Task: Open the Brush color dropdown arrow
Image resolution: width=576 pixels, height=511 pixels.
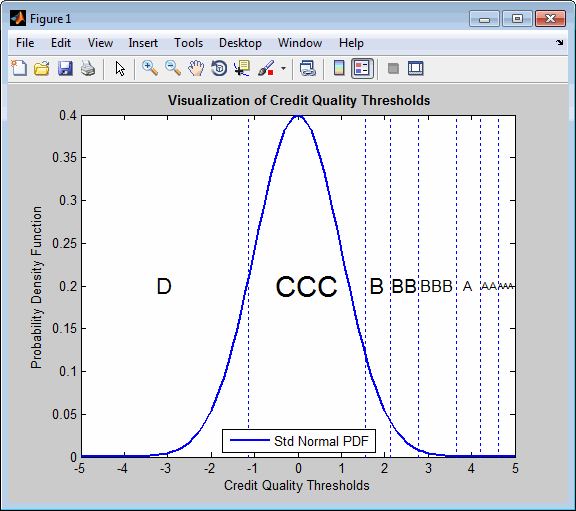Action: pos(283,68)
